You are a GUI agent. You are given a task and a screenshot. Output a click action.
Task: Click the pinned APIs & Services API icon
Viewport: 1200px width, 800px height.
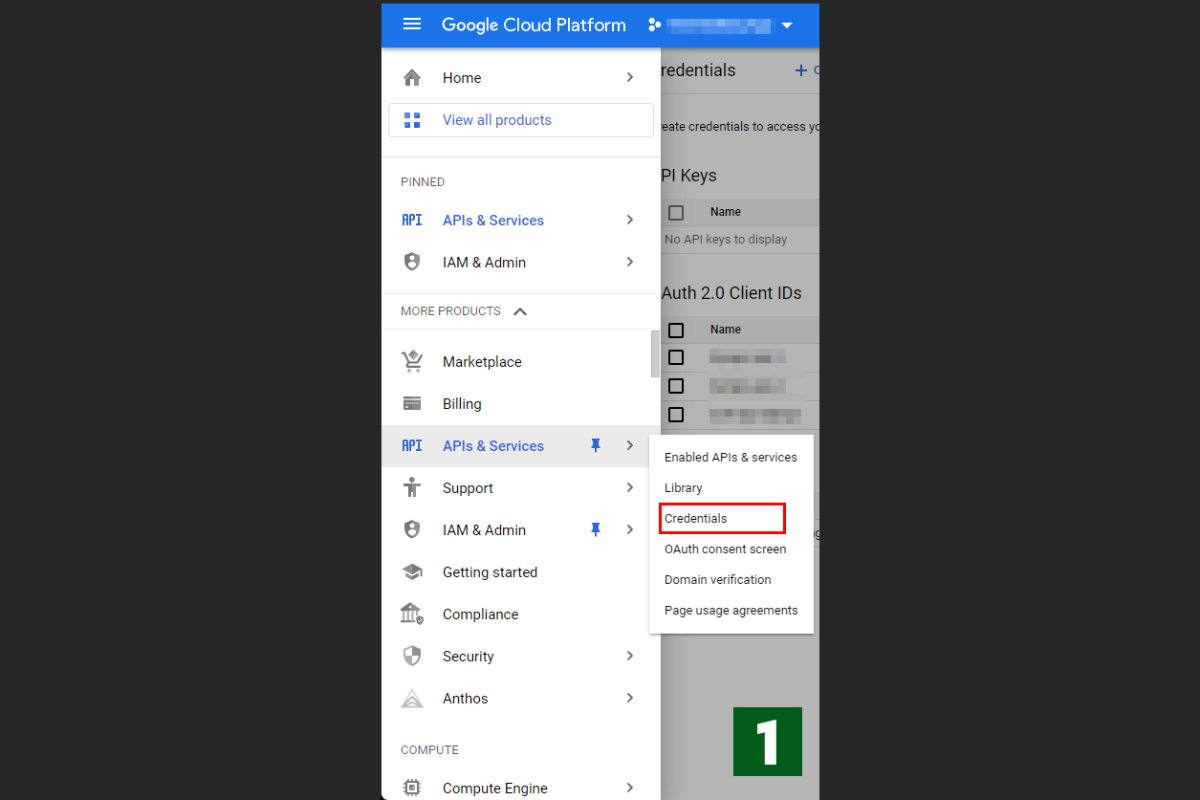(412, 220)
